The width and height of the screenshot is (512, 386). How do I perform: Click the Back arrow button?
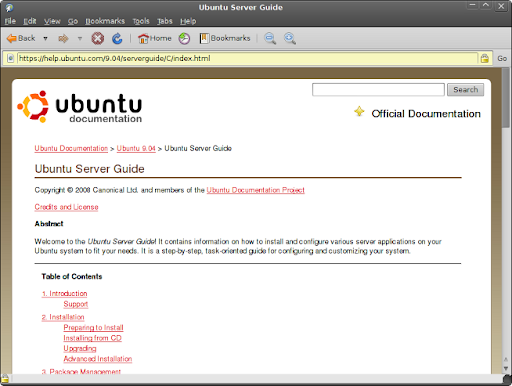(x=21, y=38)
